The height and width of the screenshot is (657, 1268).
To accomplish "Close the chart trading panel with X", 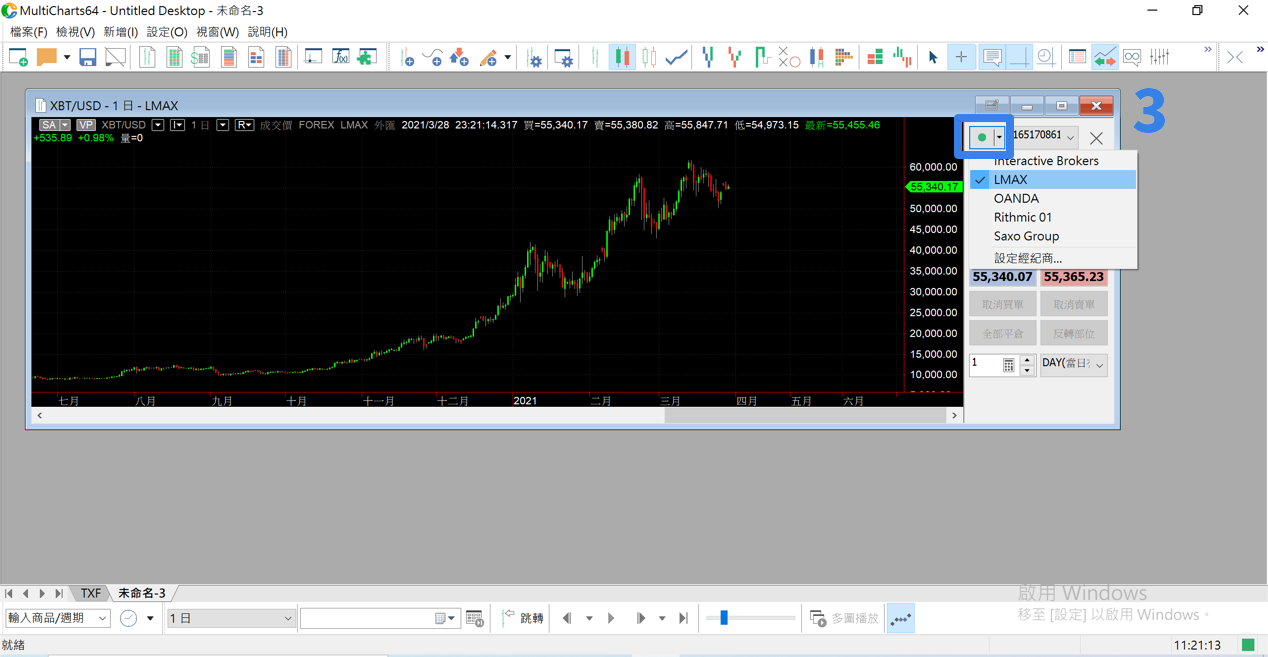I will [1097, 138].
